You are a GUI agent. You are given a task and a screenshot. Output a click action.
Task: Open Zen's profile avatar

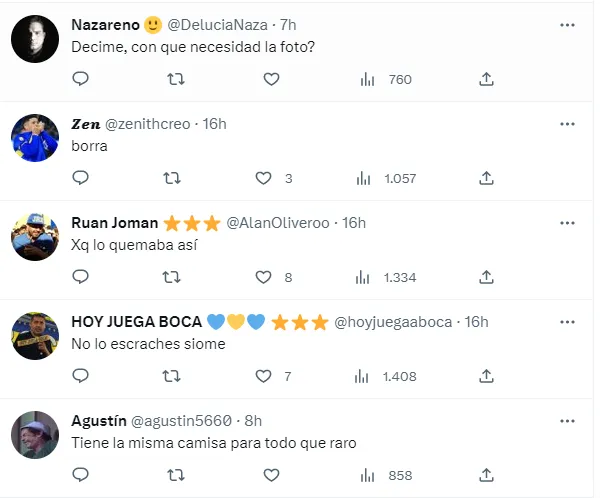click(32, 138)
